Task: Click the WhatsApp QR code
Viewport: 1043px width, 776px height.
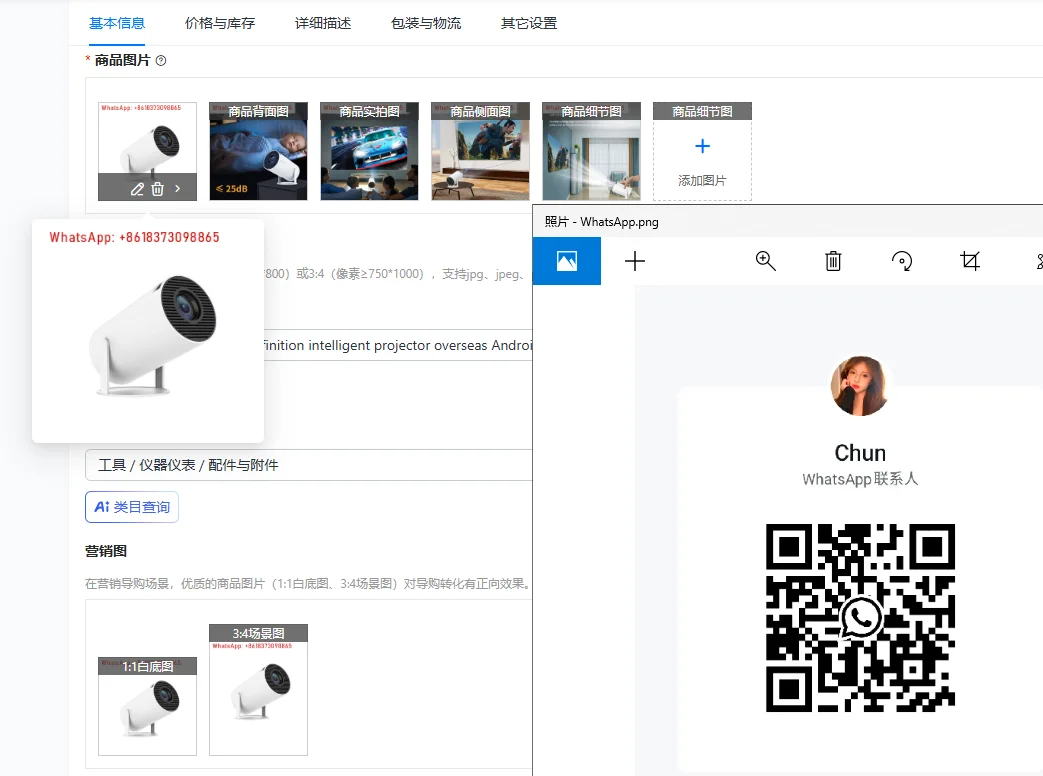Action: 861,618
